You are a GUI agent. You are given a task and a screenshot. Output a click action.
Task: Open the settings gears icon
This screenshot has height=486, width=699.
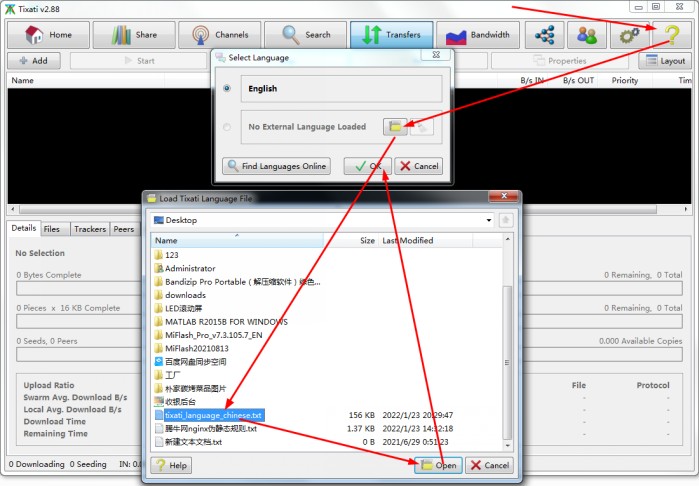pyautogui.click(x=629, y=35)
